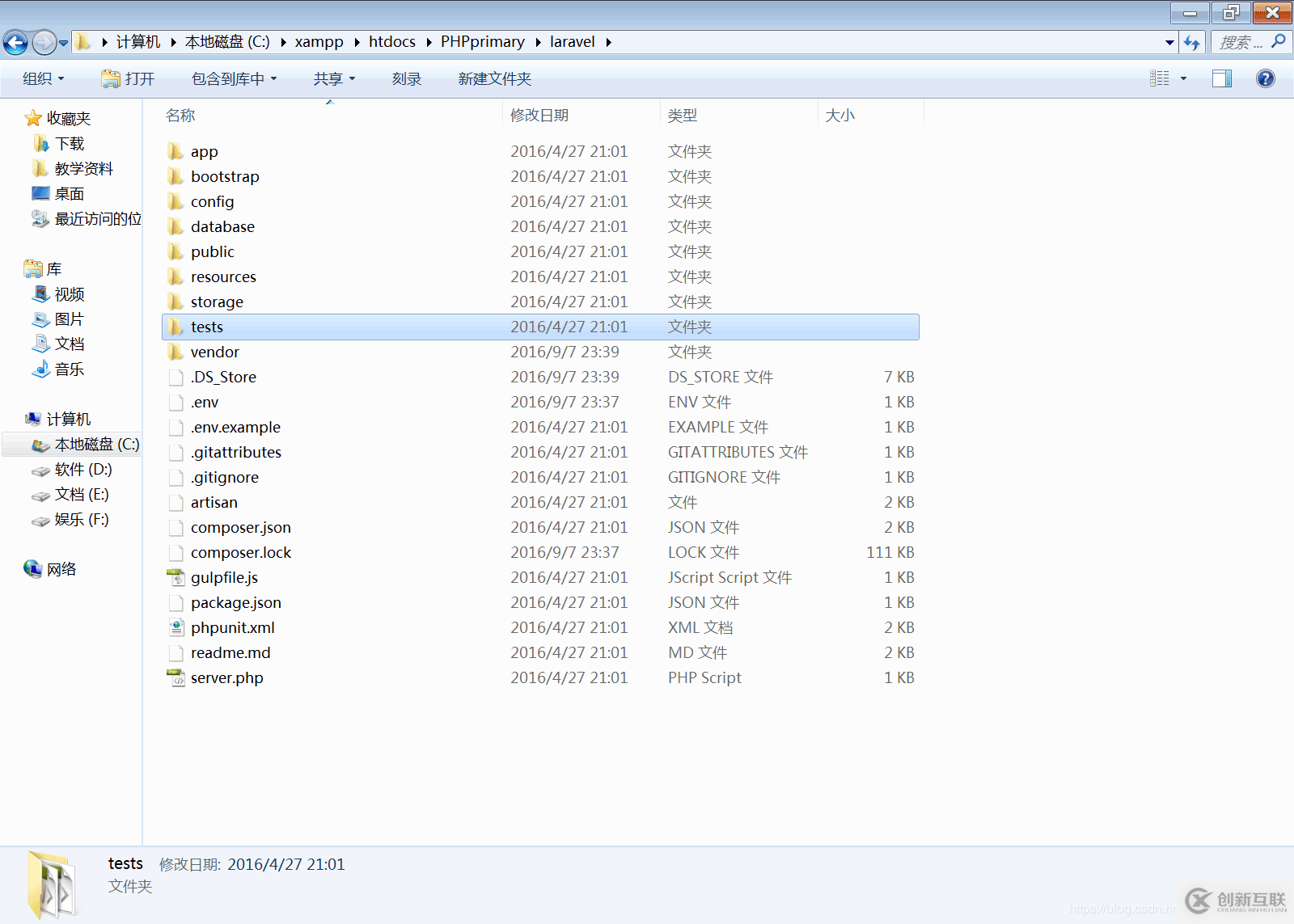The width and height of the screenshot is (1294, 924).
Task: Select the resources folder icon
Action: [x=175, y=276]
